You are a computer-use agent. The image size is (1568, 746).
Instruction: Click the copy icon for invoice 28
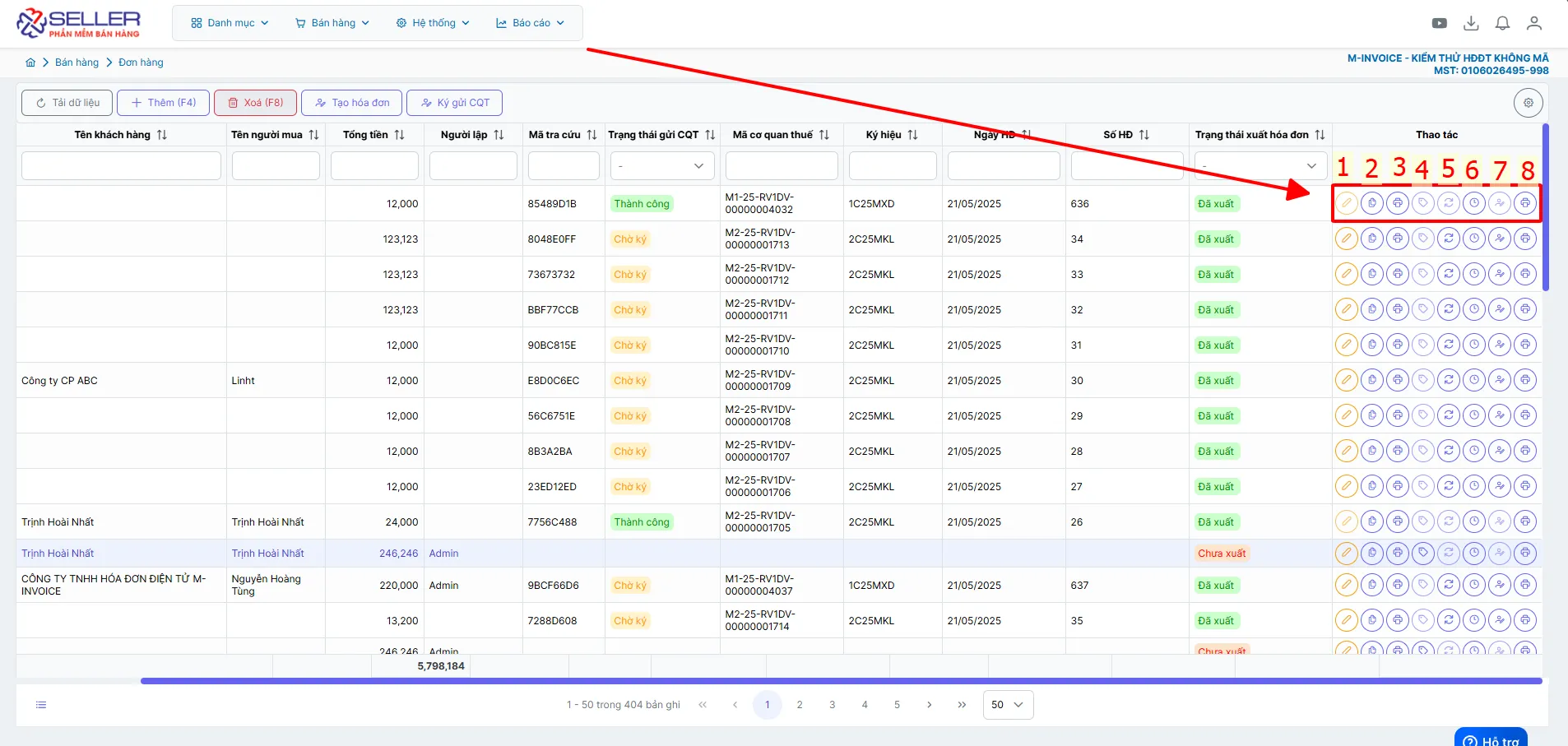coord(1371,451)
